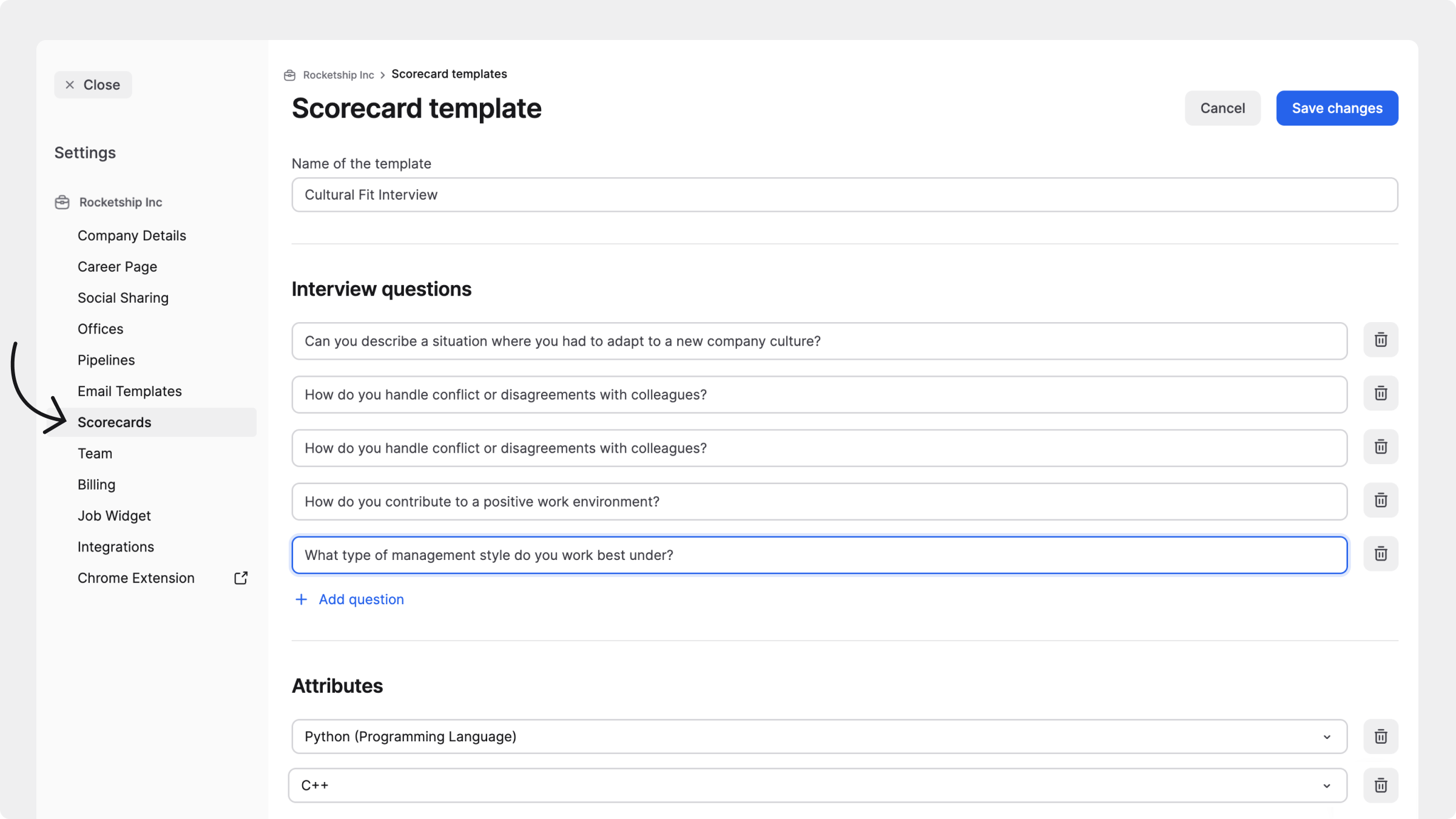Click the template name input field

coord(844,195)
